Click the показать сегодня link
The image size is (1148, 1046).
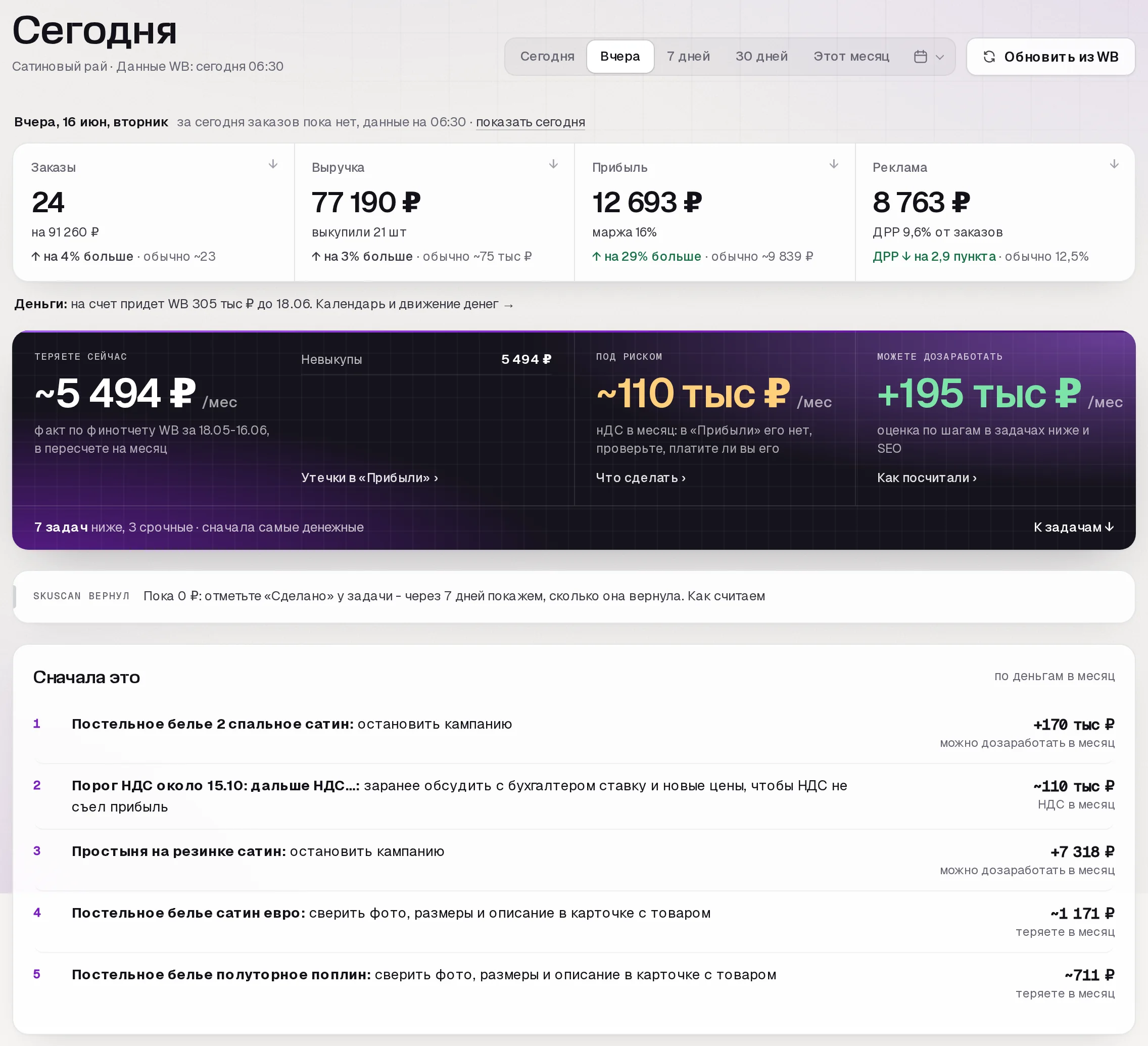pos(530,122)
